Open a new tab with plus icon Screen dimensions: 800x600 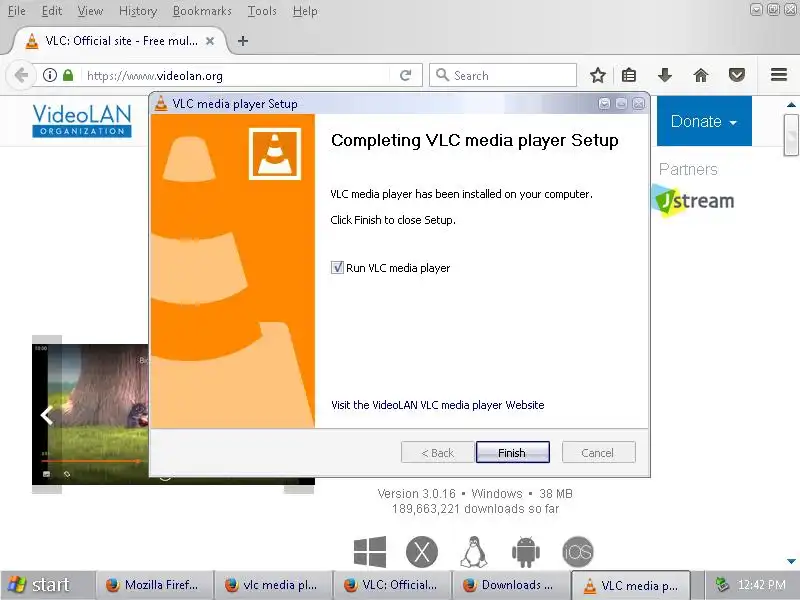243,41
